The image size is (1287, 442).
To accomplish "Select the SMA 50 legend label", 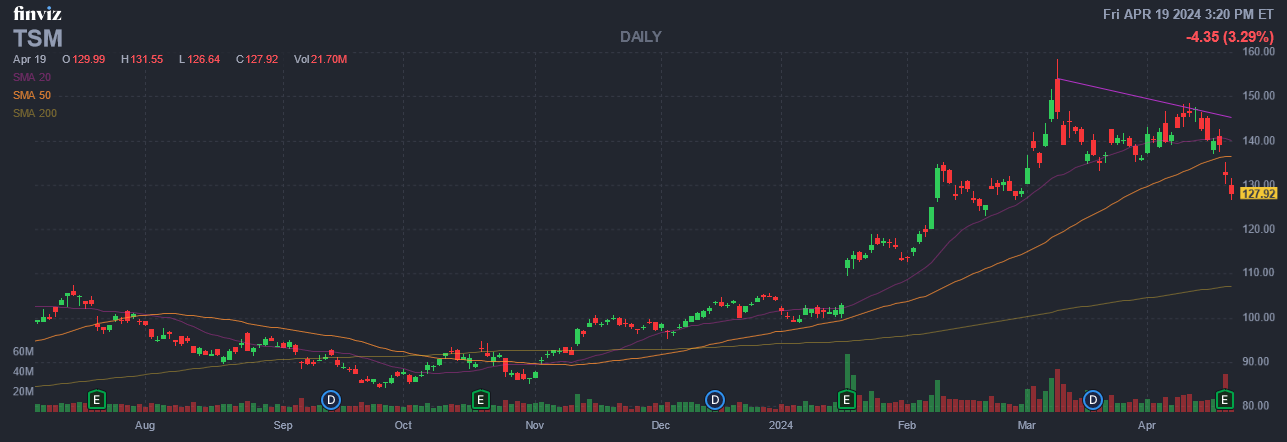I will pos(34,95).
